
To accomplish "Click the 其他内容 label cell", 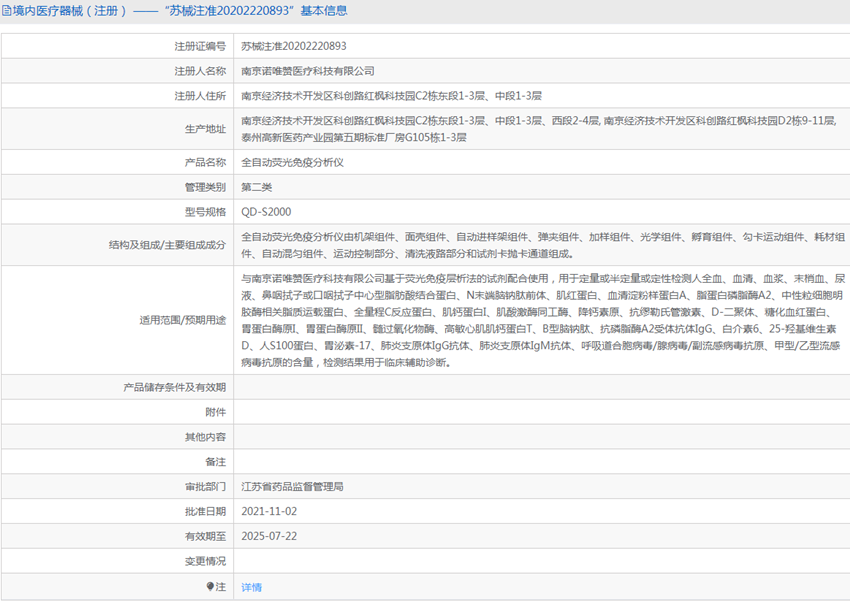I will click(205, 437).
